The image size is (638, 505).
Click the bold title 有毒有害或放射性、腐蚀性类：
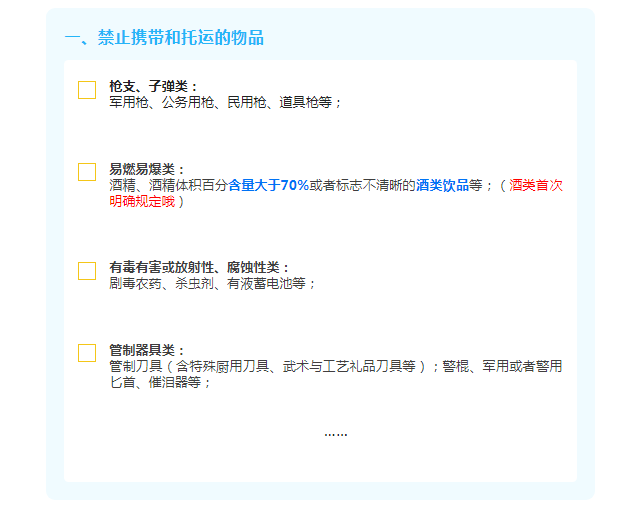point(199,267)
